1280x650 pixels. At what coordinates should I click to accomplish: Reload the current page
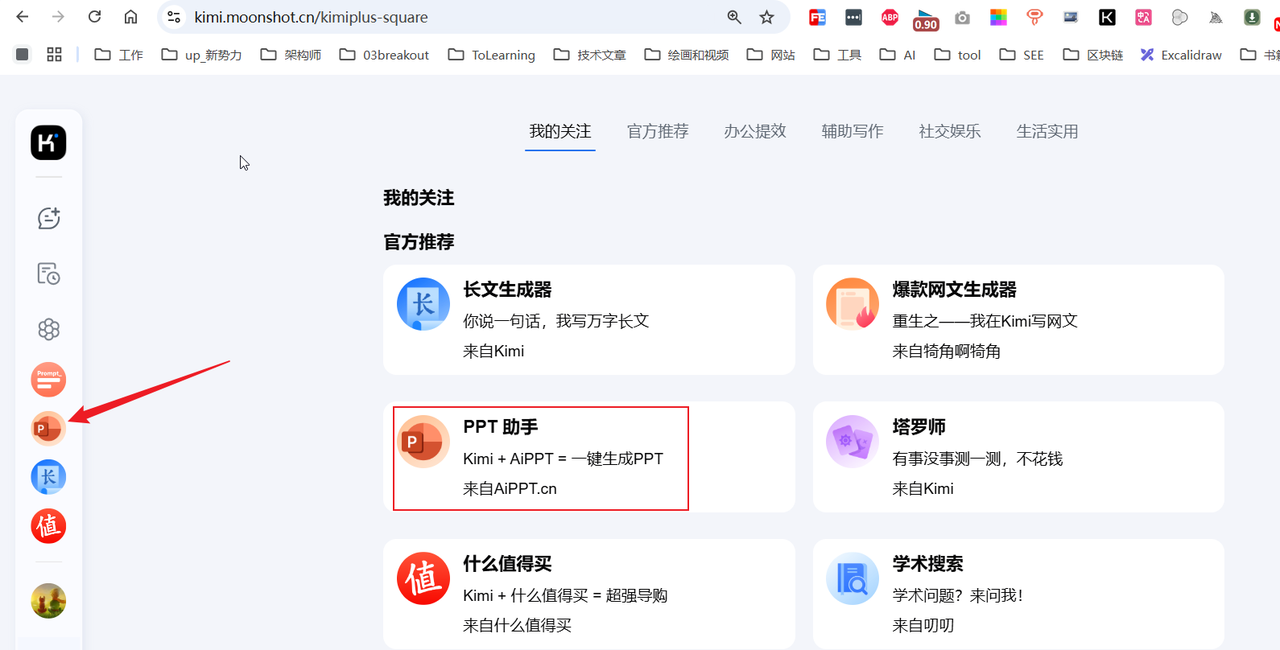[x=94, y=17]
